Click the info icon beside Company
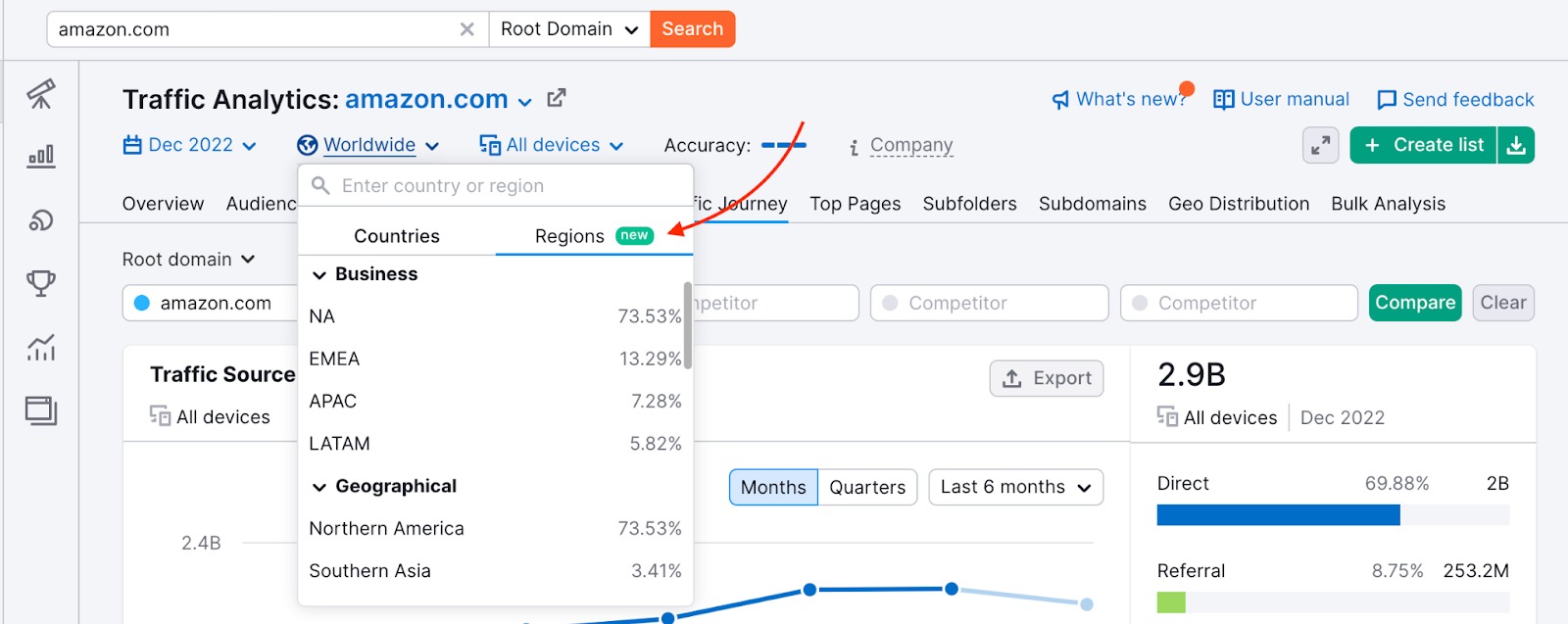 tap(855, 147)
